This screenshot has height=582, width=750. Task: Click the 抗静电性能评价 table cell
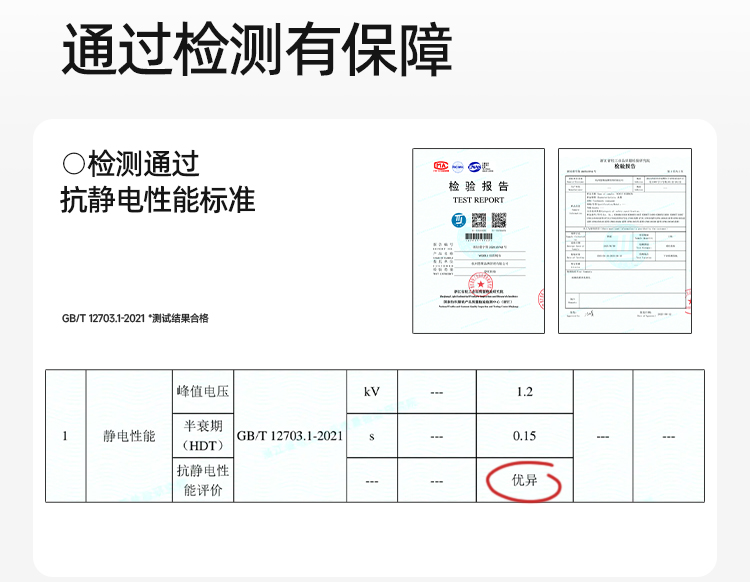pos(203,480)
